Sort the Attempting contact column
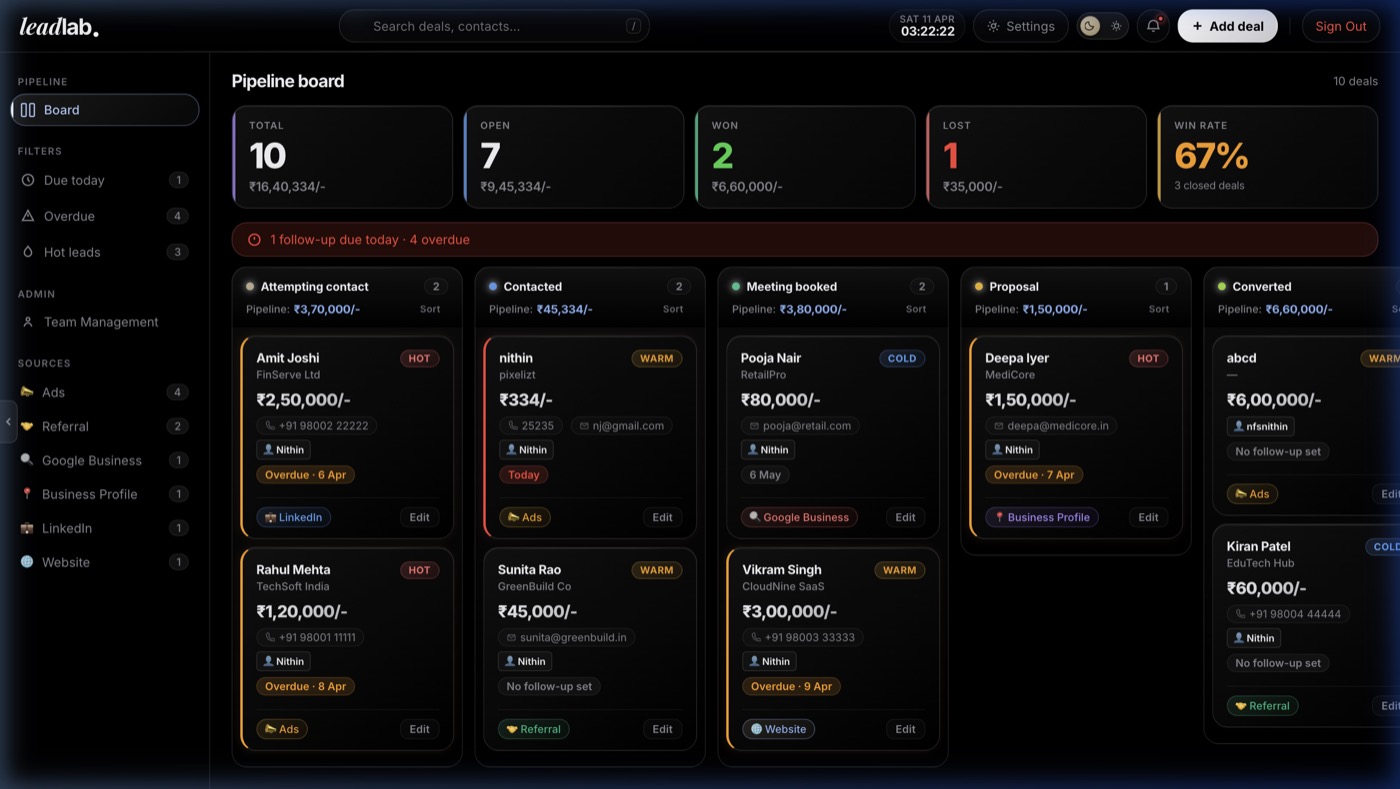Viewport: 1400px width, 789px height. coord(430,309)
